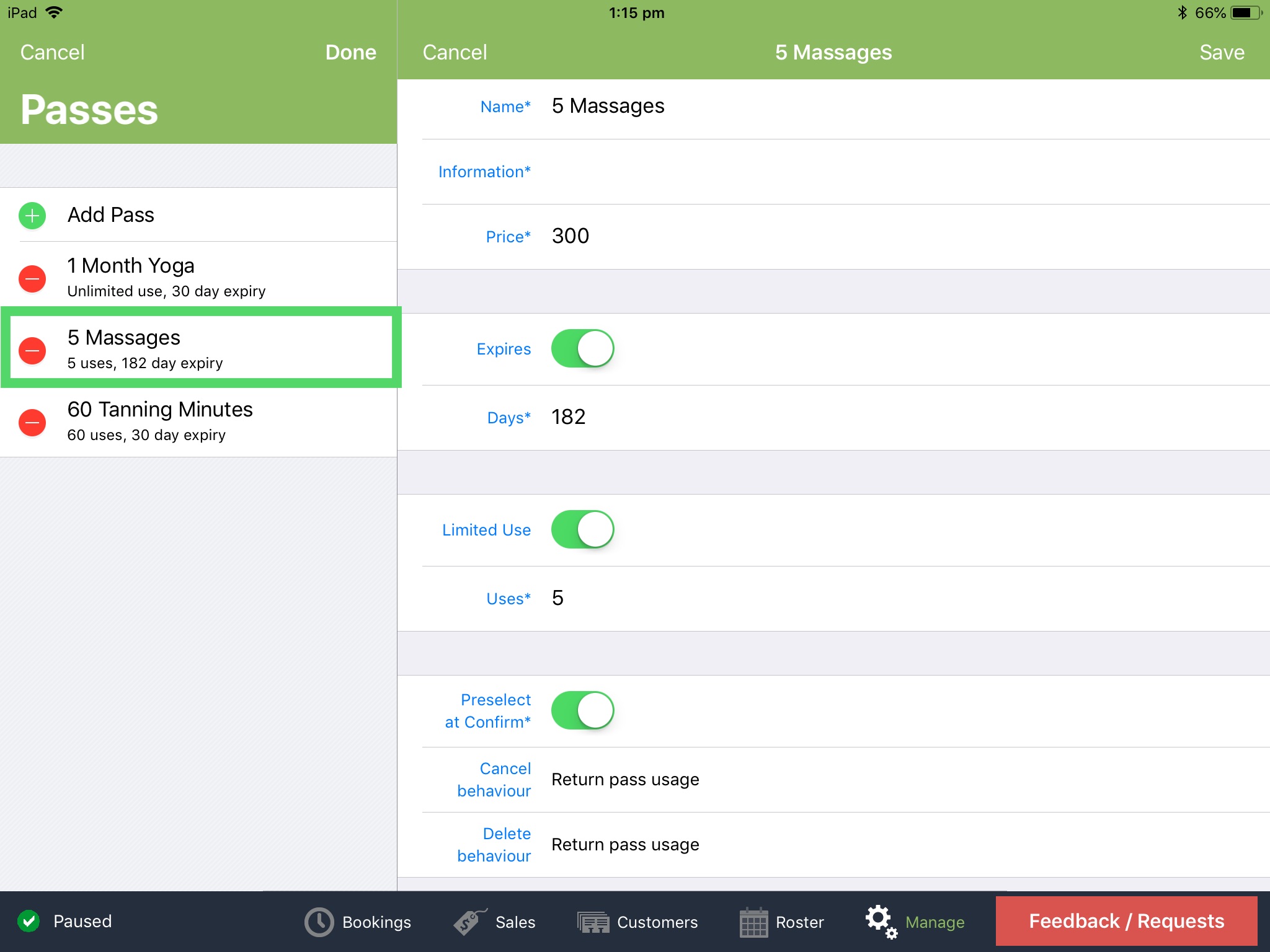This screenshot has width=1270, height=952.
Task: Select the Manage gears icon
Action: point(881,922)
